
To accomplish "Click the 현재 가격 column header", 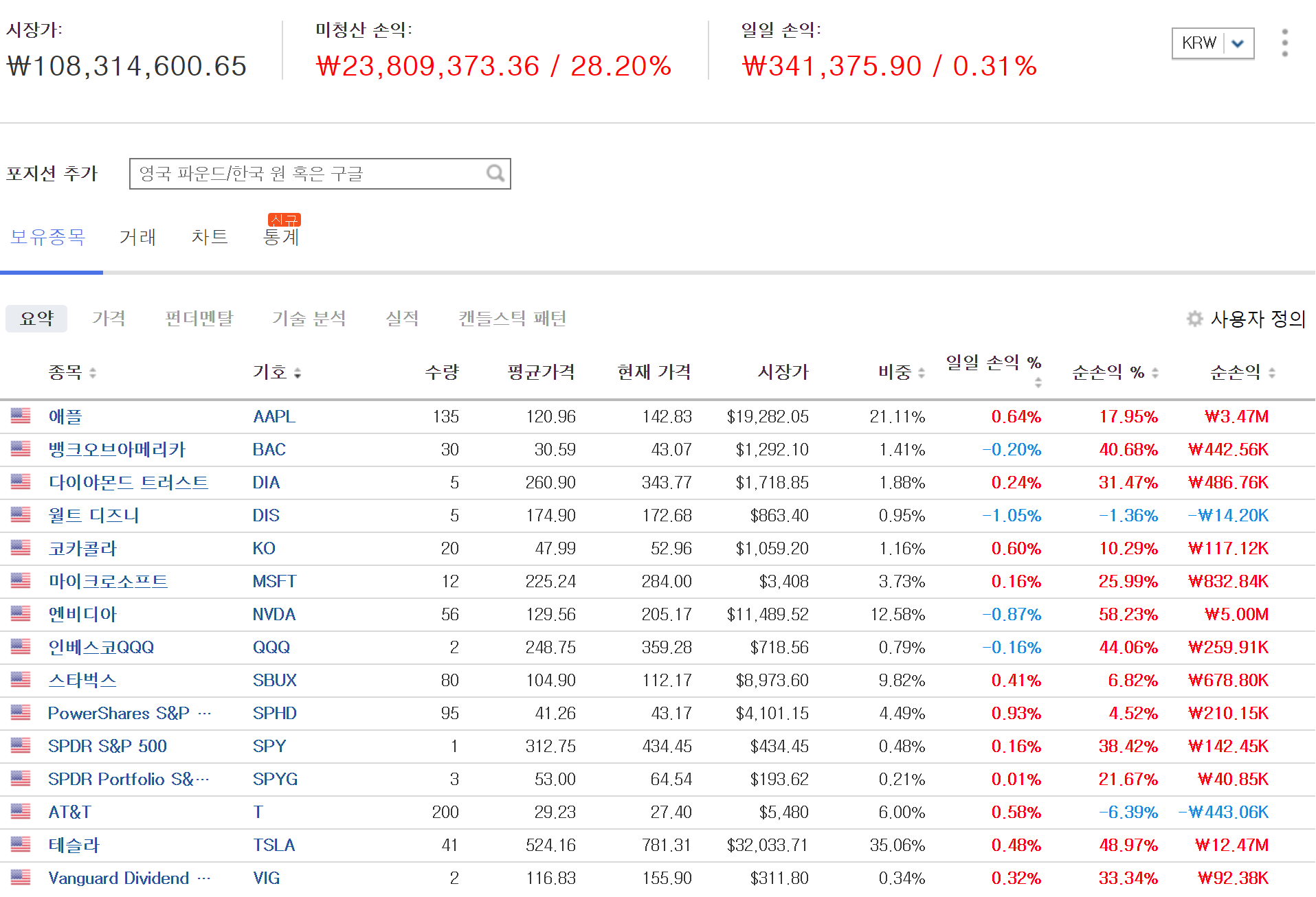I will pyautogui.click(x=654, y=372).
